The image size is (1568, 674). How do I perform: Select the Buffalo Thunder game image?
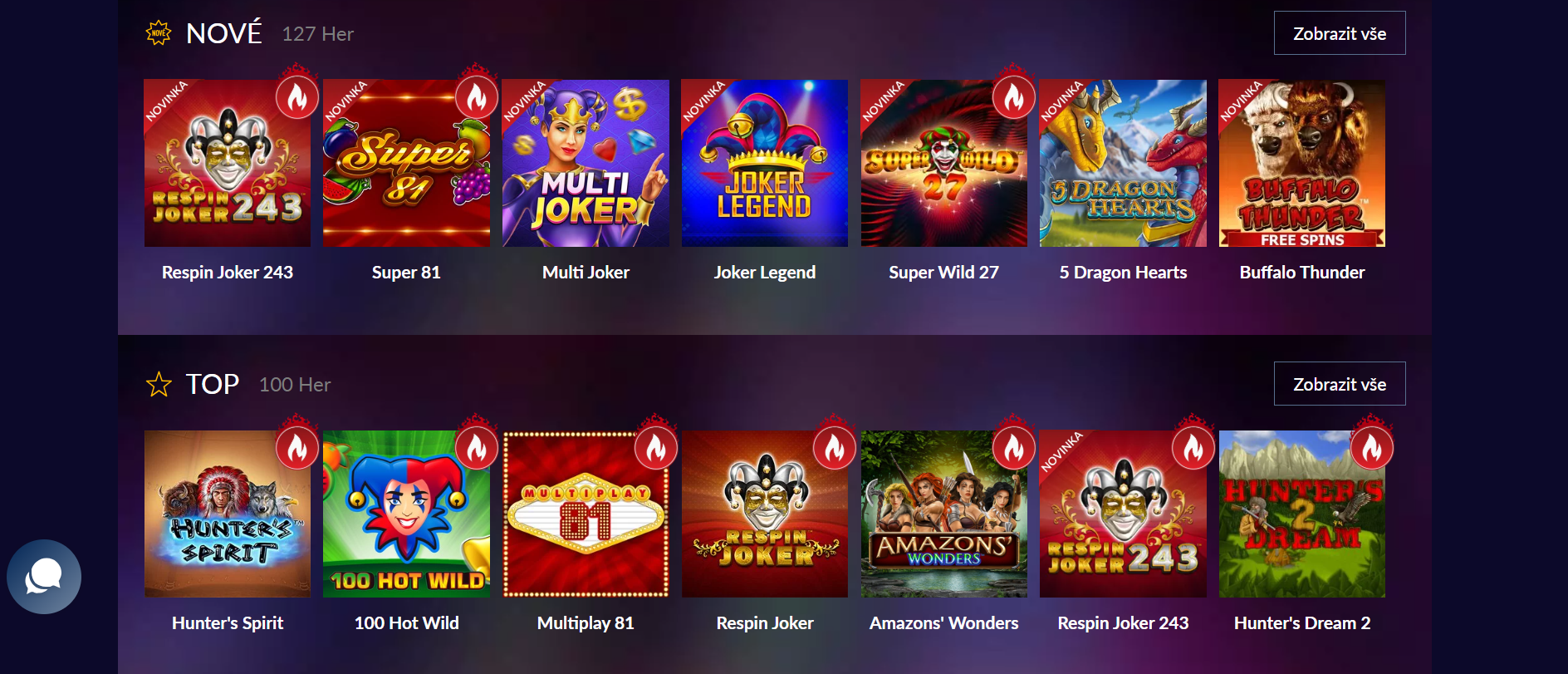tap(1302, 163)
